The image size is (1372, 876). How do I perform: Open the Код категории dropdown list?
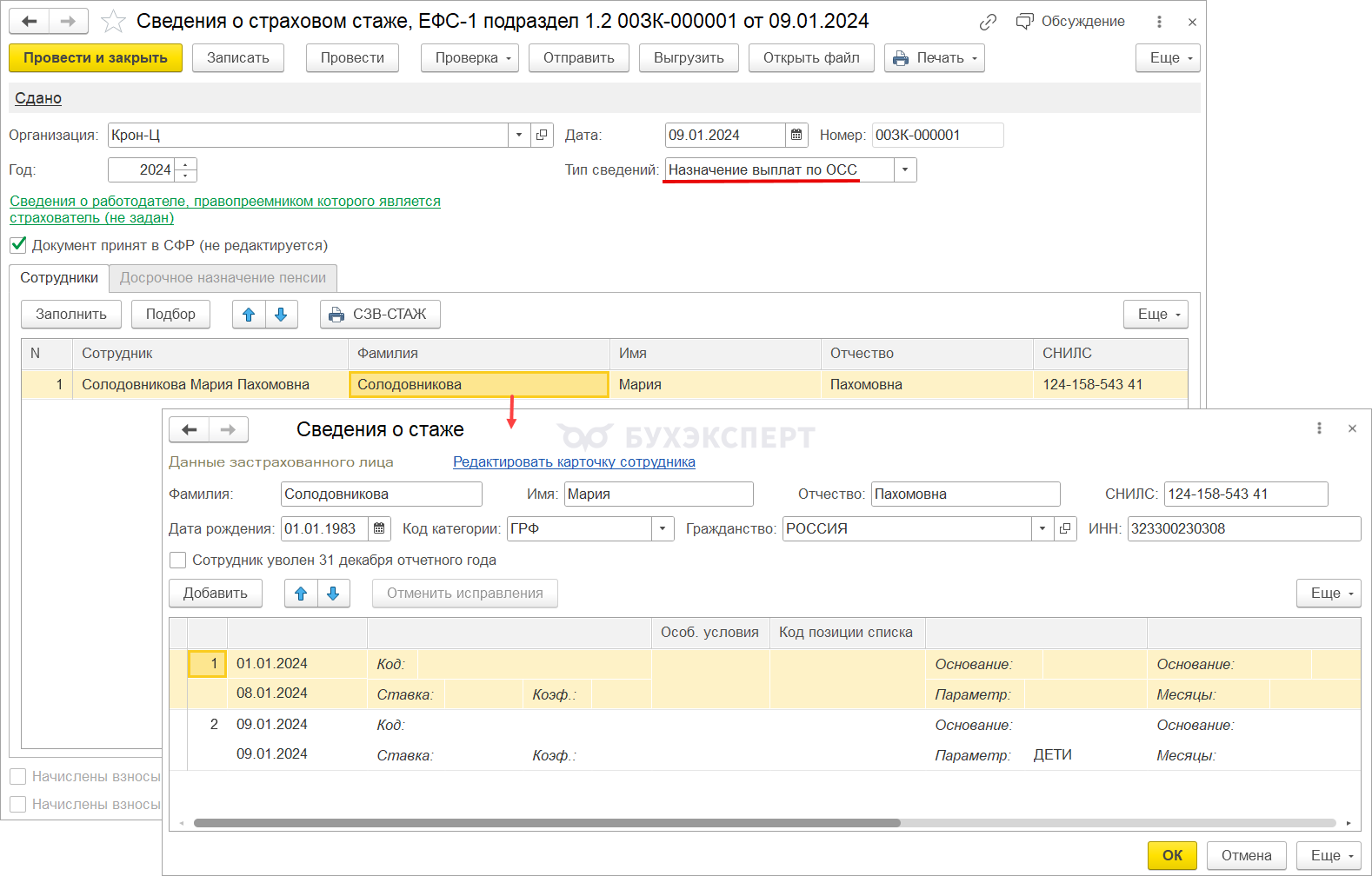(663, 528)
